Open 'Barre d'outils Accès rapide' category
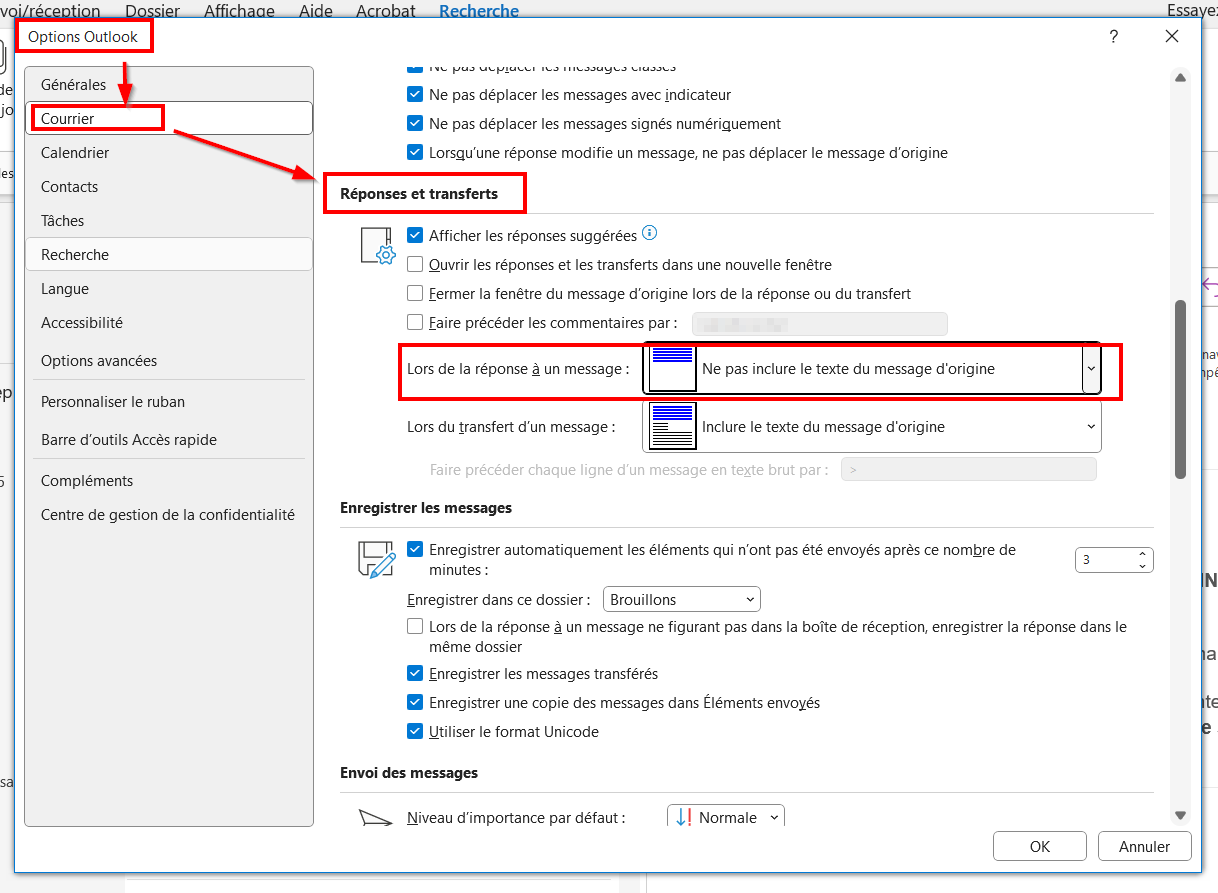This screenshot has height=893, width=1218. (169, 440)
